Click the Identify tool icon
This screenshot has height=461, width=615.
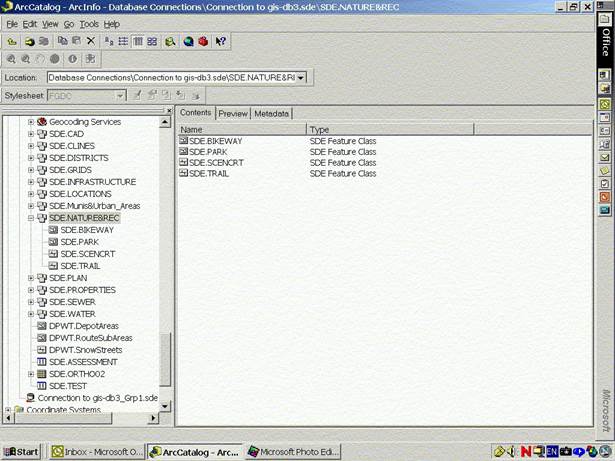(73, 59)
